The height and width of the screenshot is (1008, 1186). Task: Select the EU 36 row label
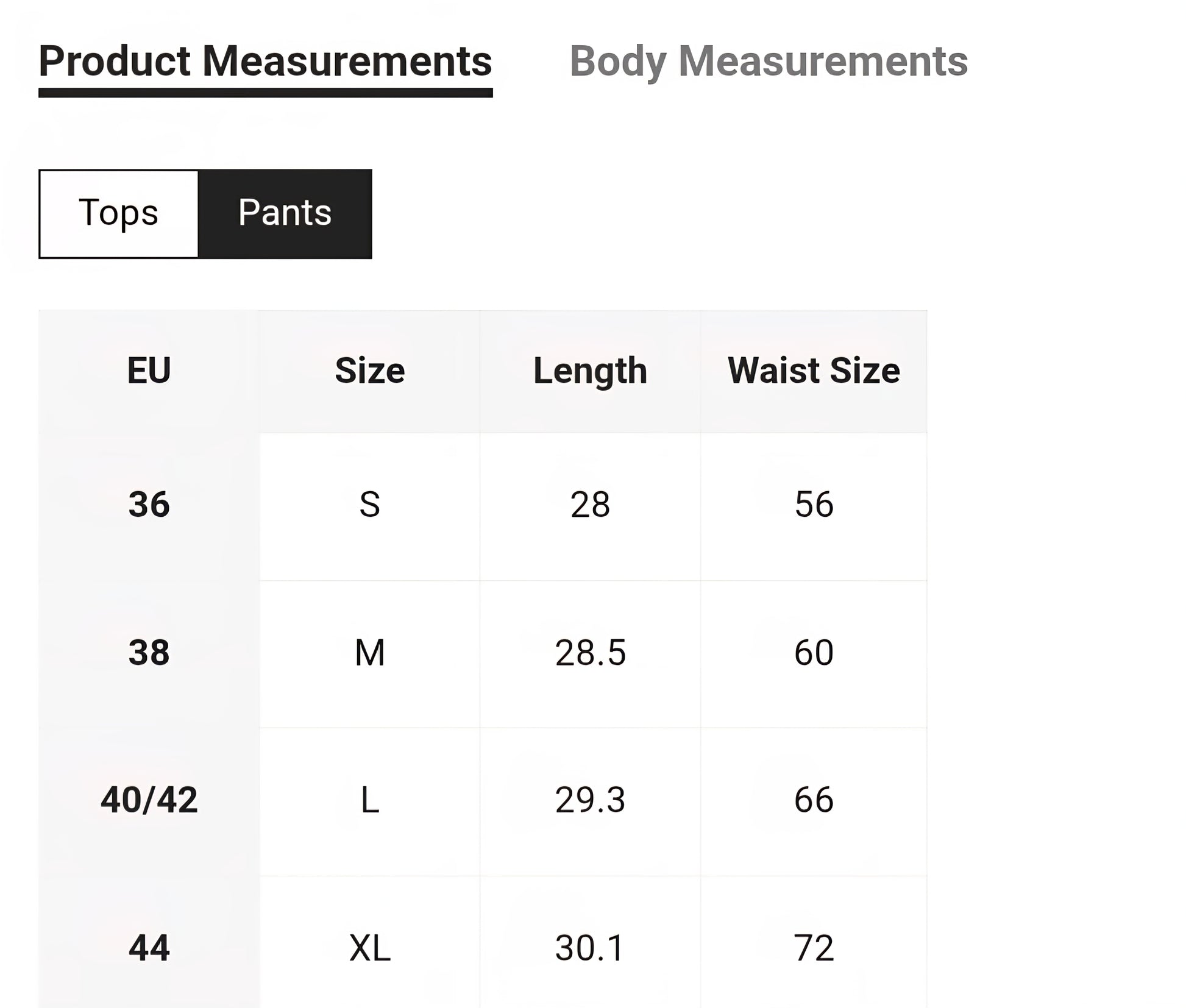149,505
